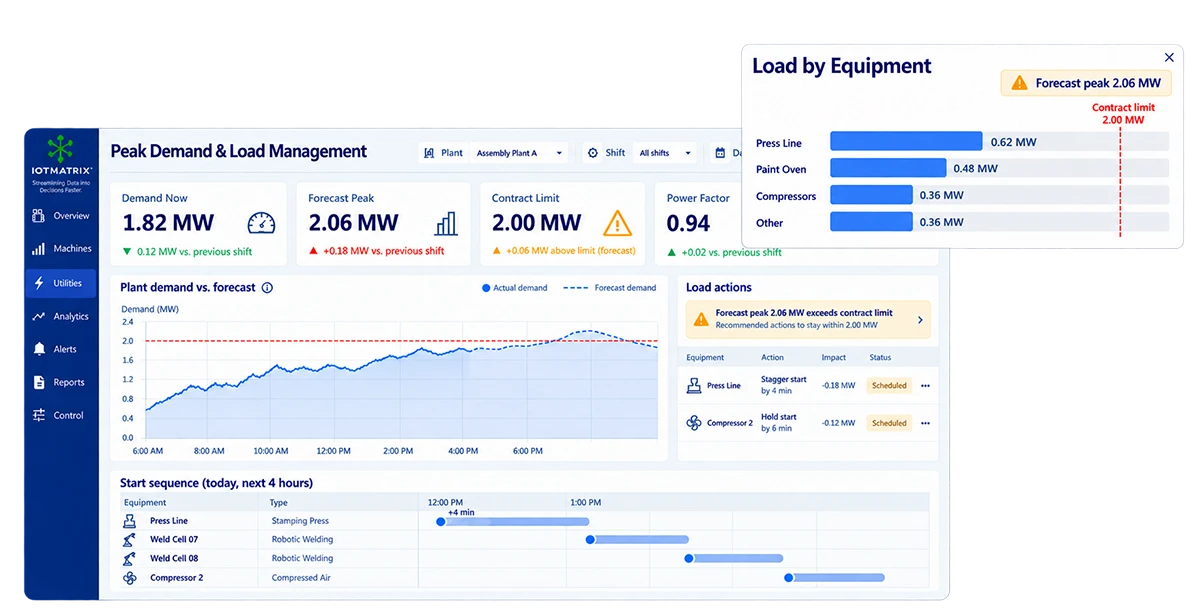Click the -0.18 MW impact value
1200x610 pixels.
coord(839,386)
